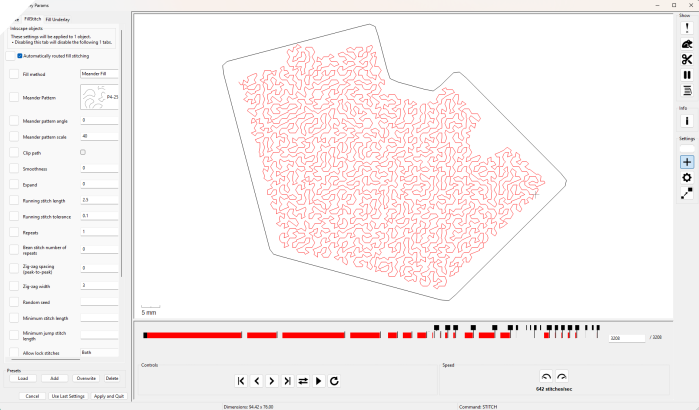Click the Command: STITCH status text
The width and height of the screenshot is (699, 410).
(477, 407)
